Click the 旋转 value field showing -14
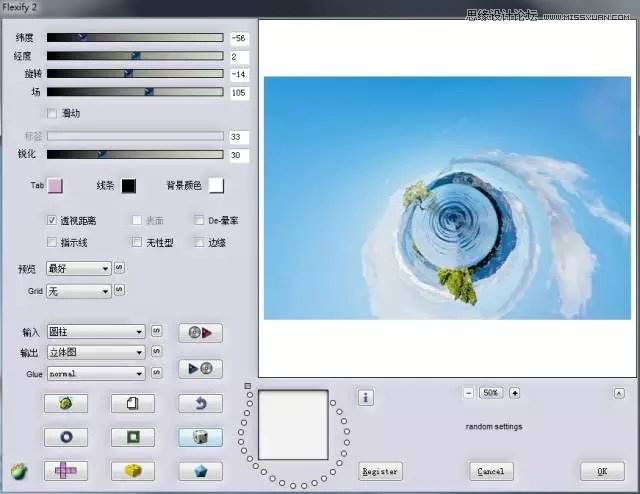 239,75
